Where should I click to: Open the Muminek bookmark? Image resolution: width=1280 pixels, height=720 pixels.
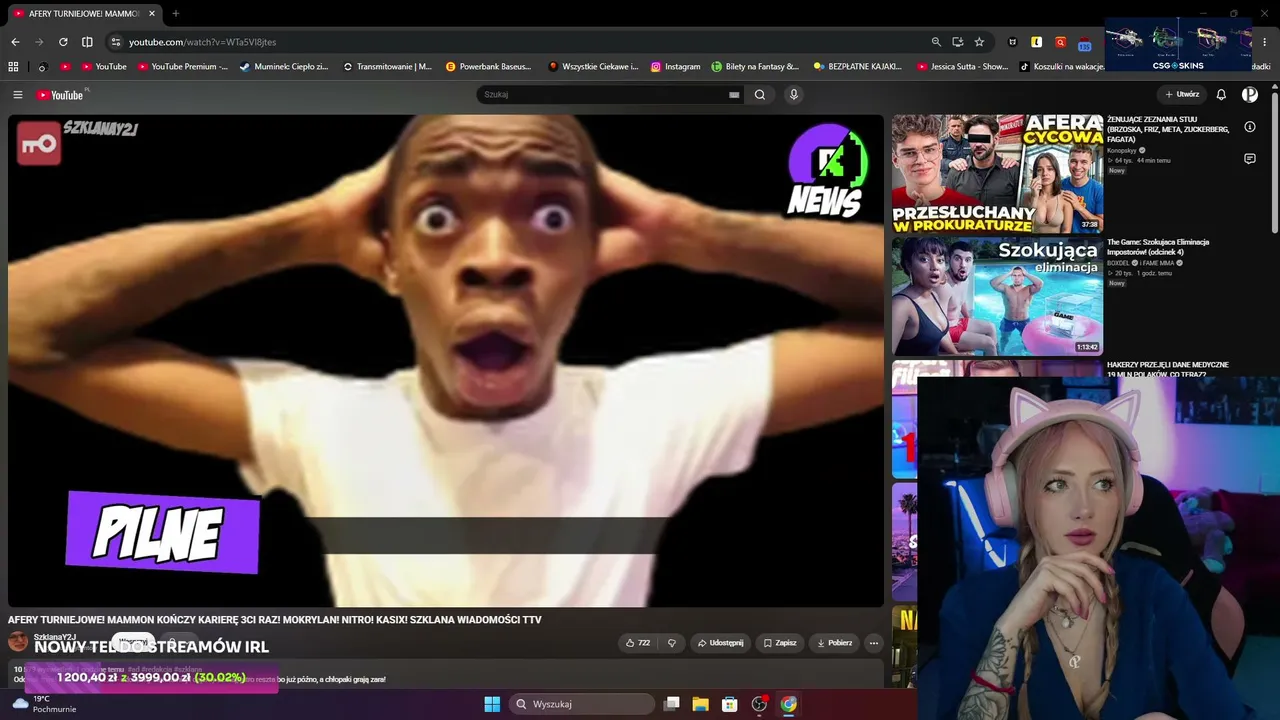pyautogui.click(x=284, y=67)
